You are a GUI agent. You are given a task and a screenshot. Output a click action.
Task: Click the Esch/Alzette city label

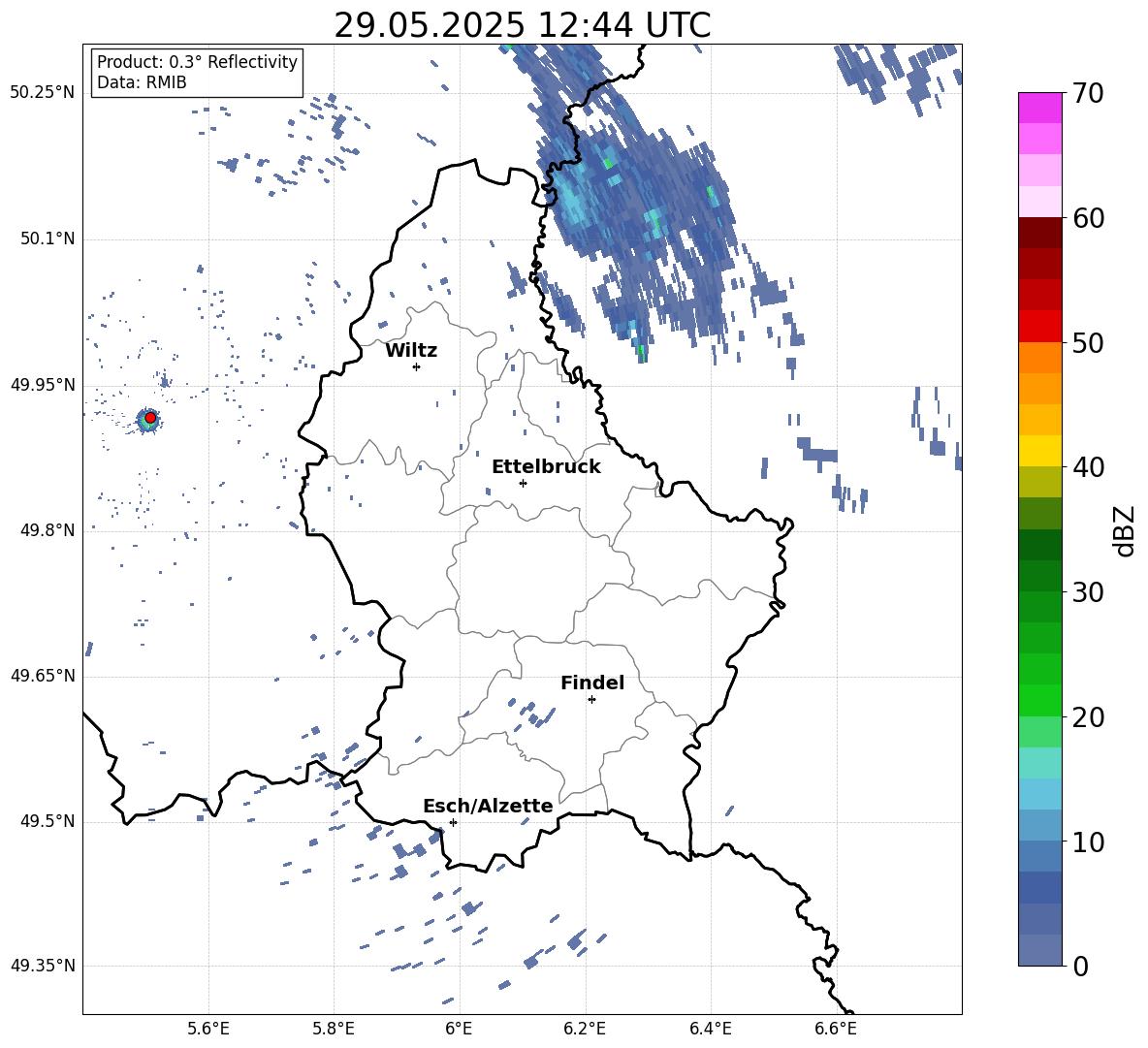click(488, 806)
